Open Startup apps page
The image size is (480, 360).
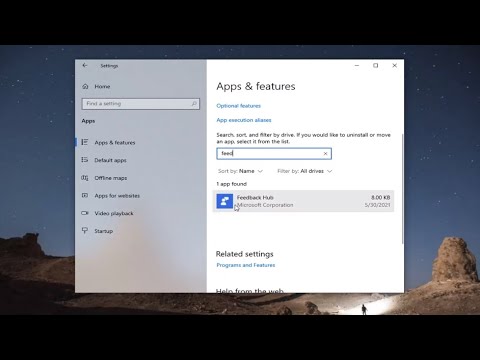click(103, 231)
